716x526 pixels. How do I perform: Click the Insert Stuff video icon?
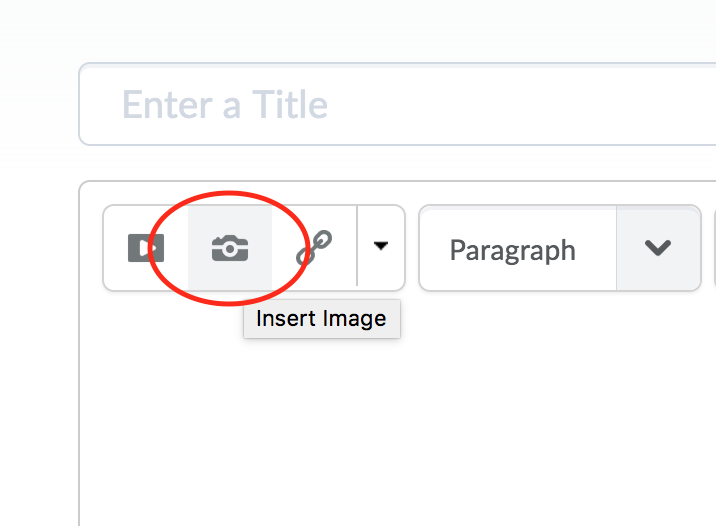coord(146,248)
